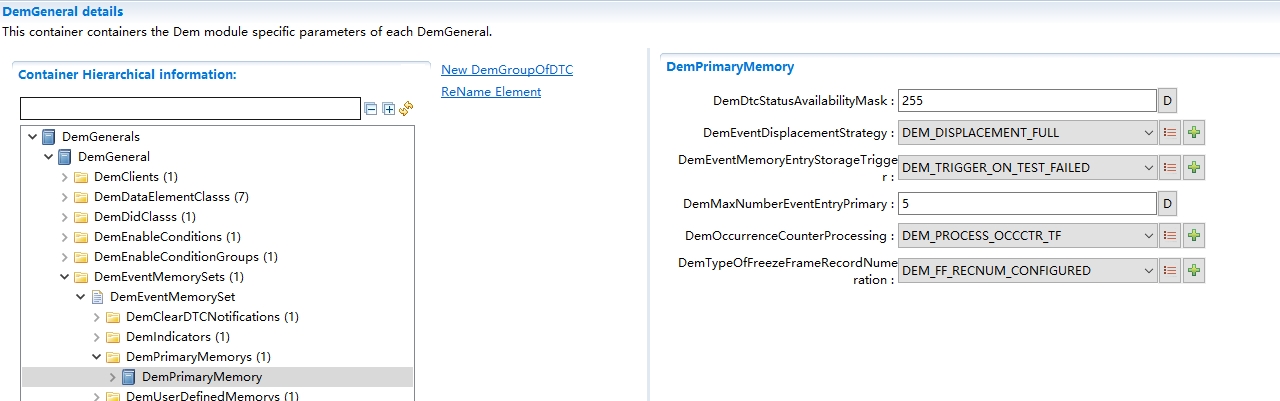Image resolution: width=1280 pixels, height=401 pixels.
Task: Click list icon beside DemEventMemoryEntryStorageTrigger
Action: coord(1170,168)
